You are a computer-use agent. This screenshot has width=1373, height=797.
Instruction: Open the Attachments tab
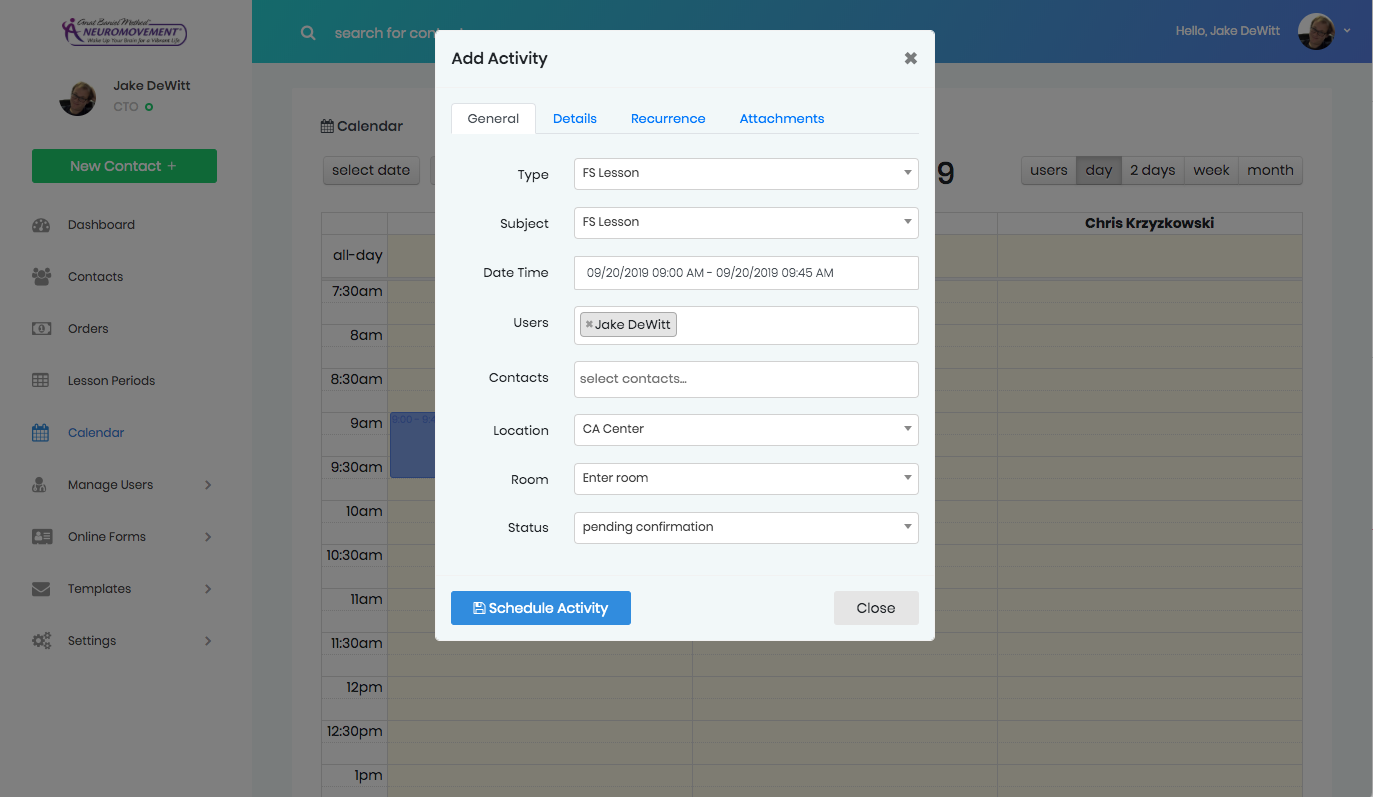[x=781, y=118]
